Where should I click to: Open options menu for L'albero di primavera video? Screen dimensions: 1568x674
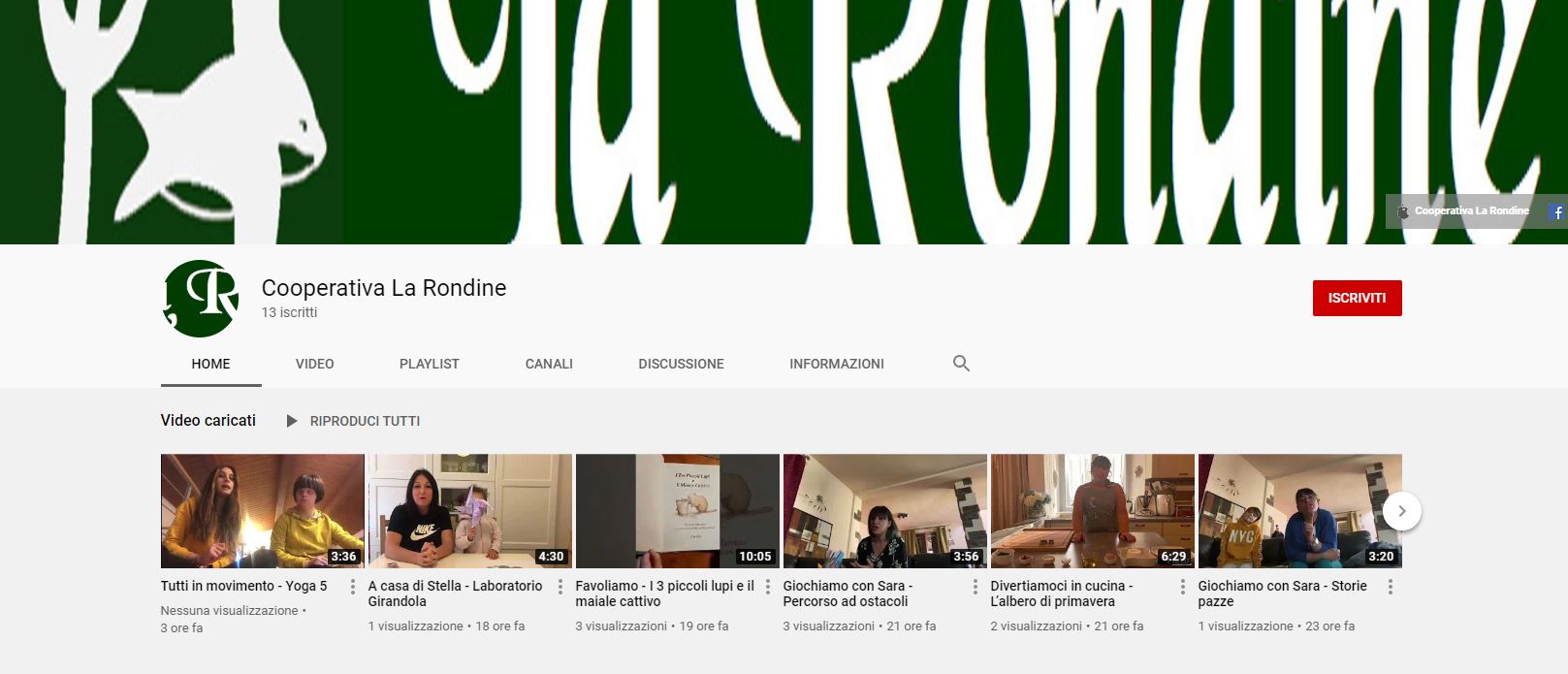tap(1182, 587)
